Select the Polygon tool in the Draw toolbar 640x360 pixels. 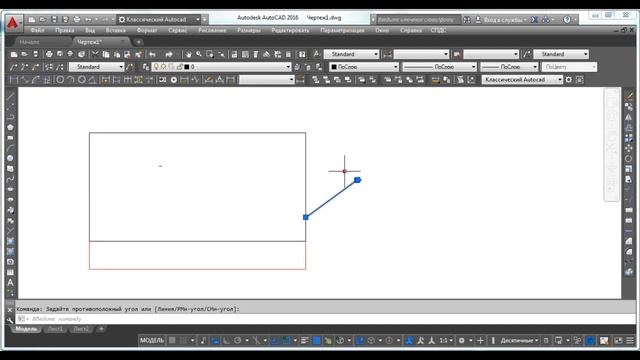(11, 127)
